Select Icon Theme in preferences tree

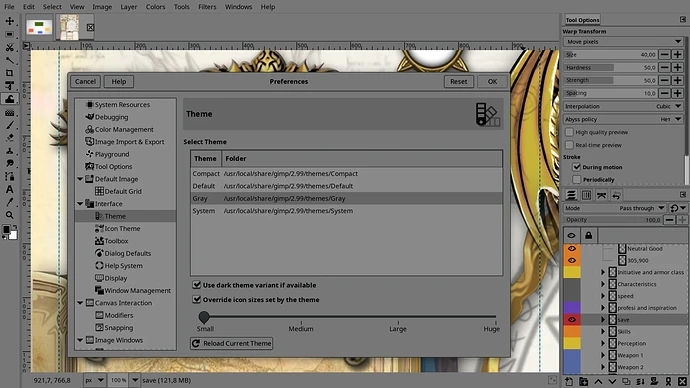click(122, 228)
